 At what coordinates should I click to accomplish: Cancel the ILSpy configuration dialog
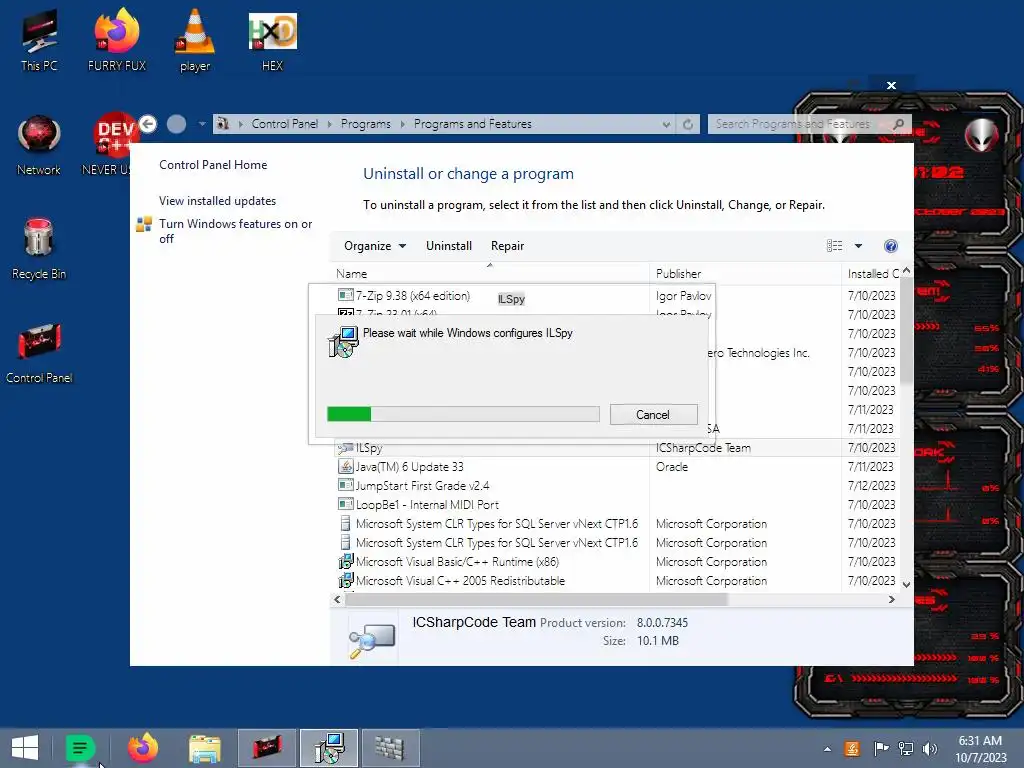point(653,415)
